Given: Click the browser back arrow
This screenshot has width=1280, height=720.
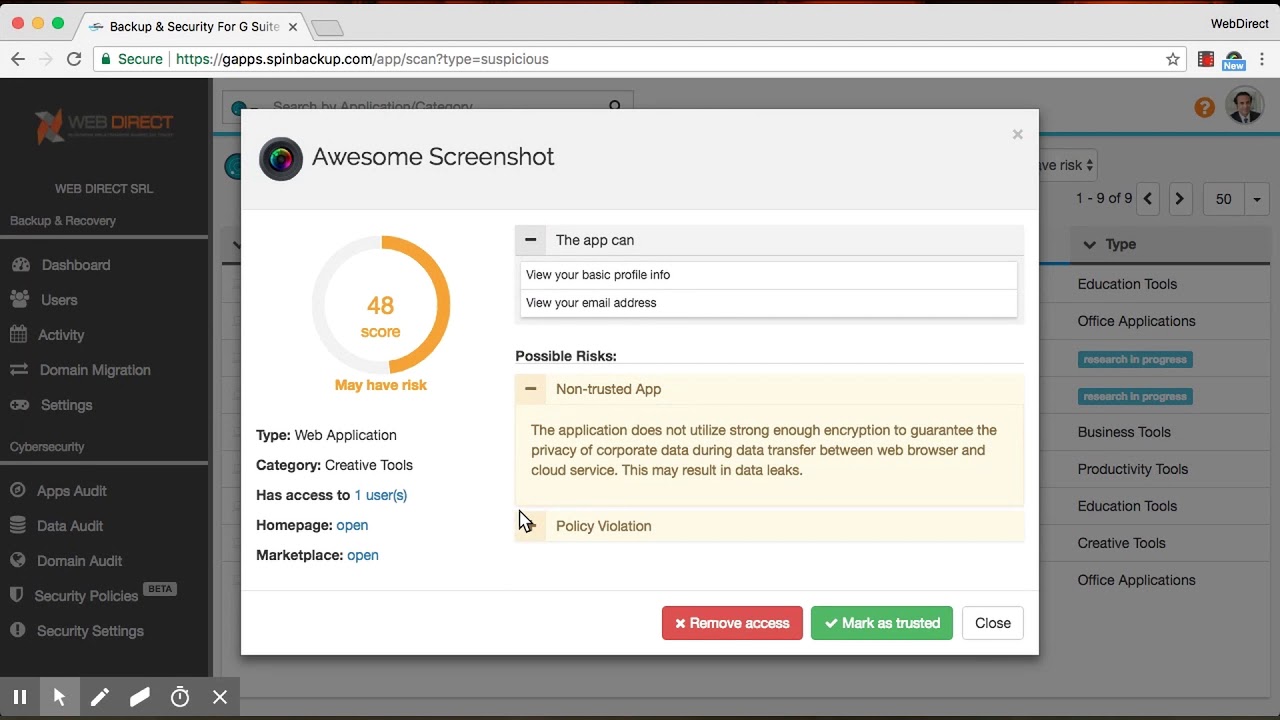Looking at the screenshot, I should 18,59.
